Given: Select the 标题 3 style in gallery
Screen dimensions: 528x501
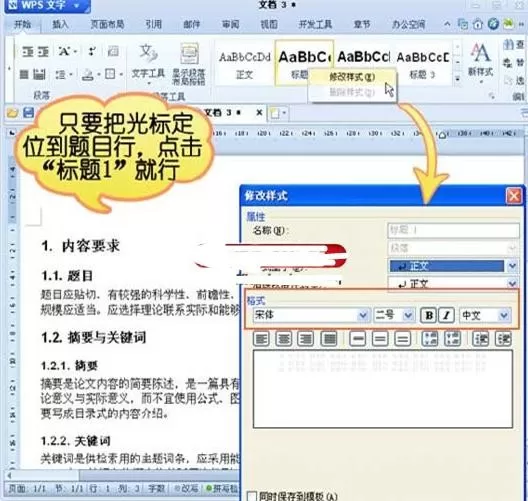Looking at the screenshot, I should 423,64.
